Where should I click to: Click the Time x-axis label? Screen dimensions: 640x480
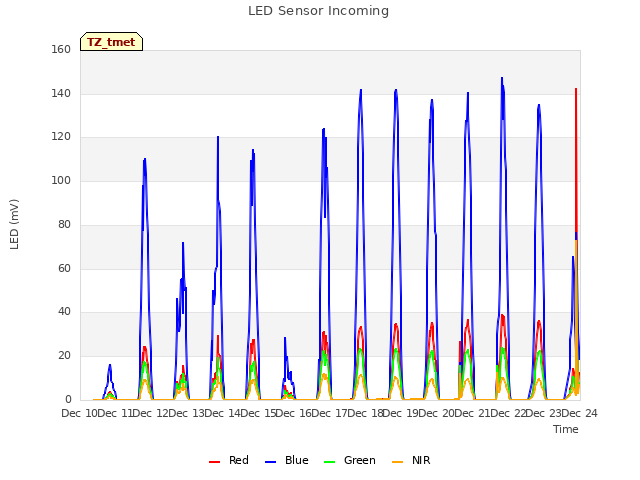(566, 429)
